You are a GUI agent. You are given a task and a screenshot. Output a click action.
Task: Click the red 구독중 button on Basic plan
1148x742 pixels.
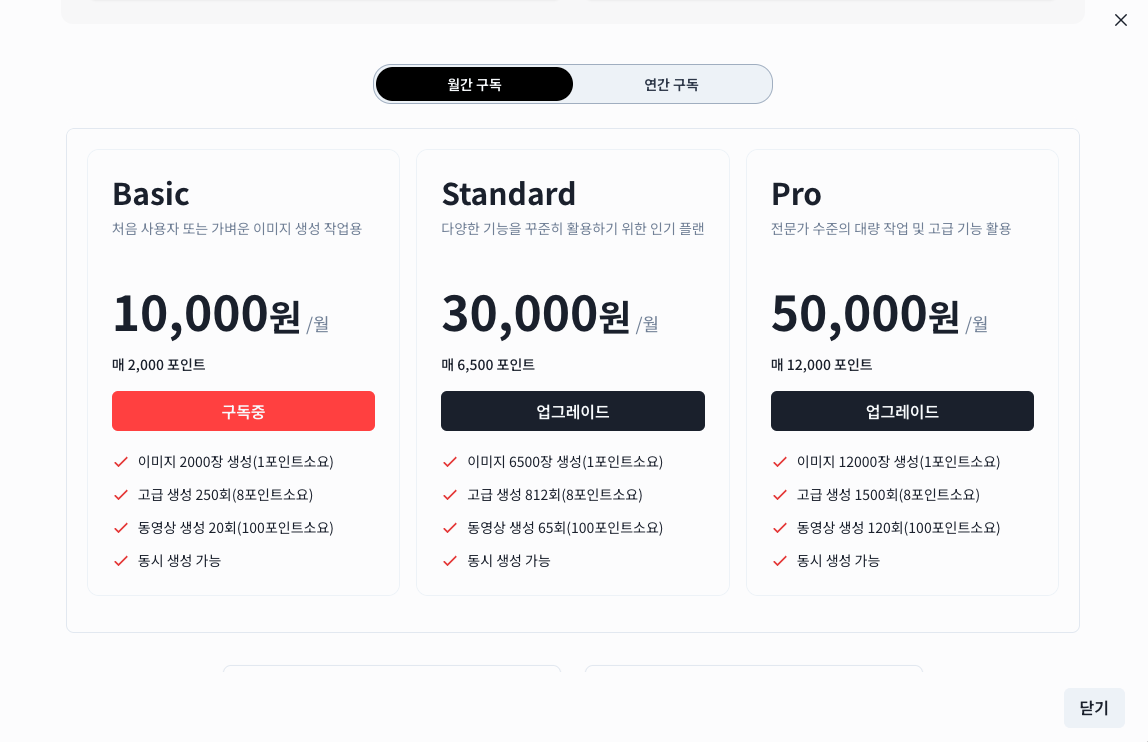point(243,411)
